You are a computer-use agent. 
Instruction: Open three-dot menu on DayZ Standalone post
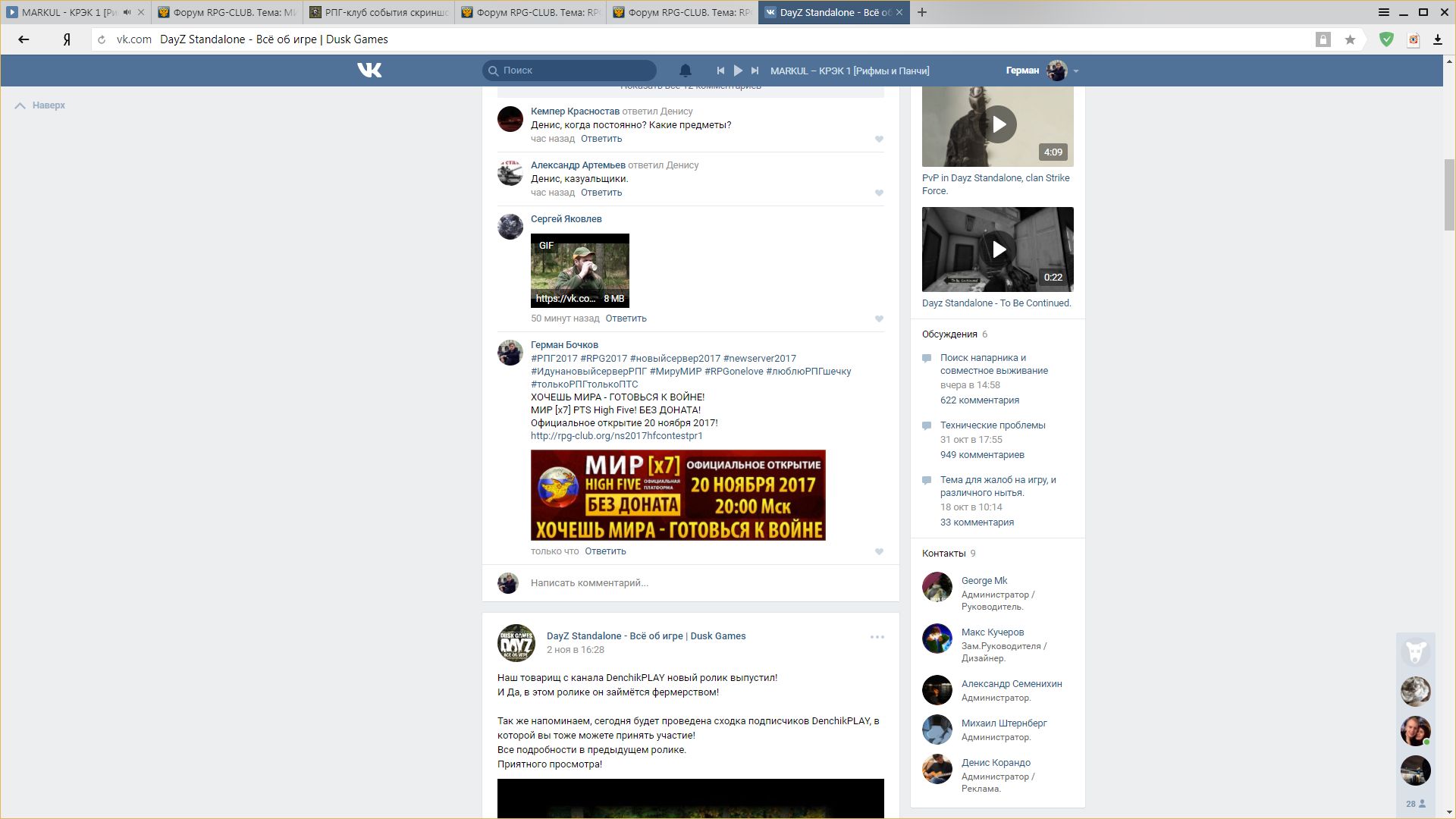[x=877, y=637]
